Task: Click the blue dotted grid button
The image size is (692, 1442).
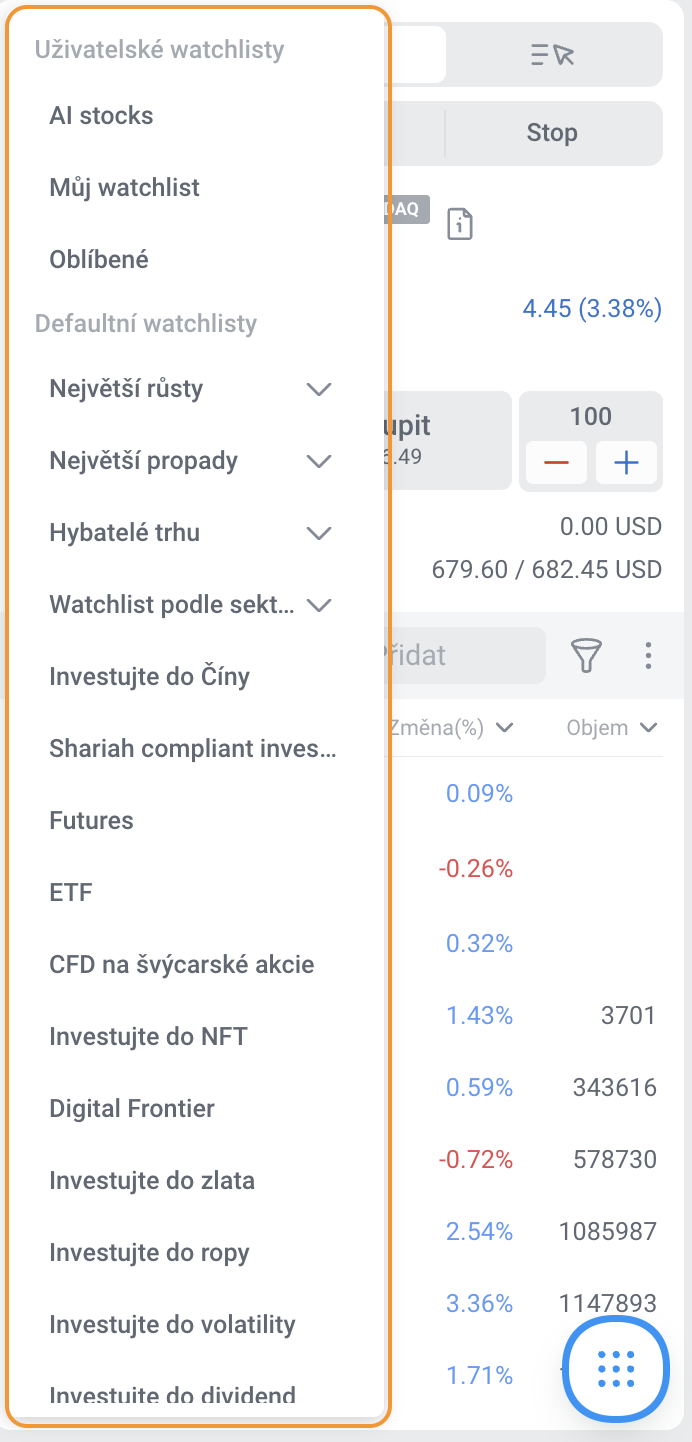Action: pos(616,1368)
